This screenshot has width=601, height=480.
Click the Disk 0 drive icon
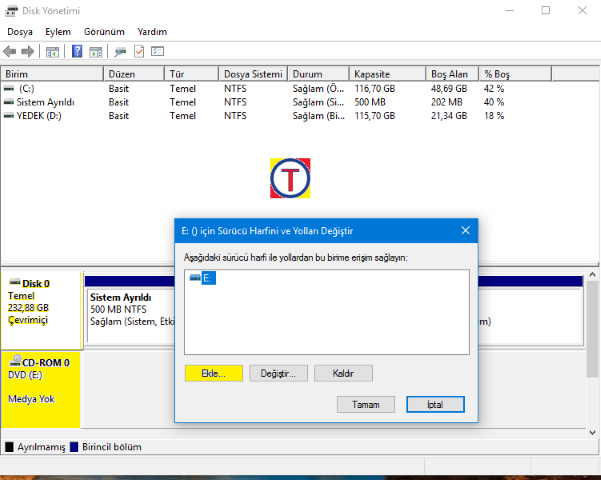[15, 282]
